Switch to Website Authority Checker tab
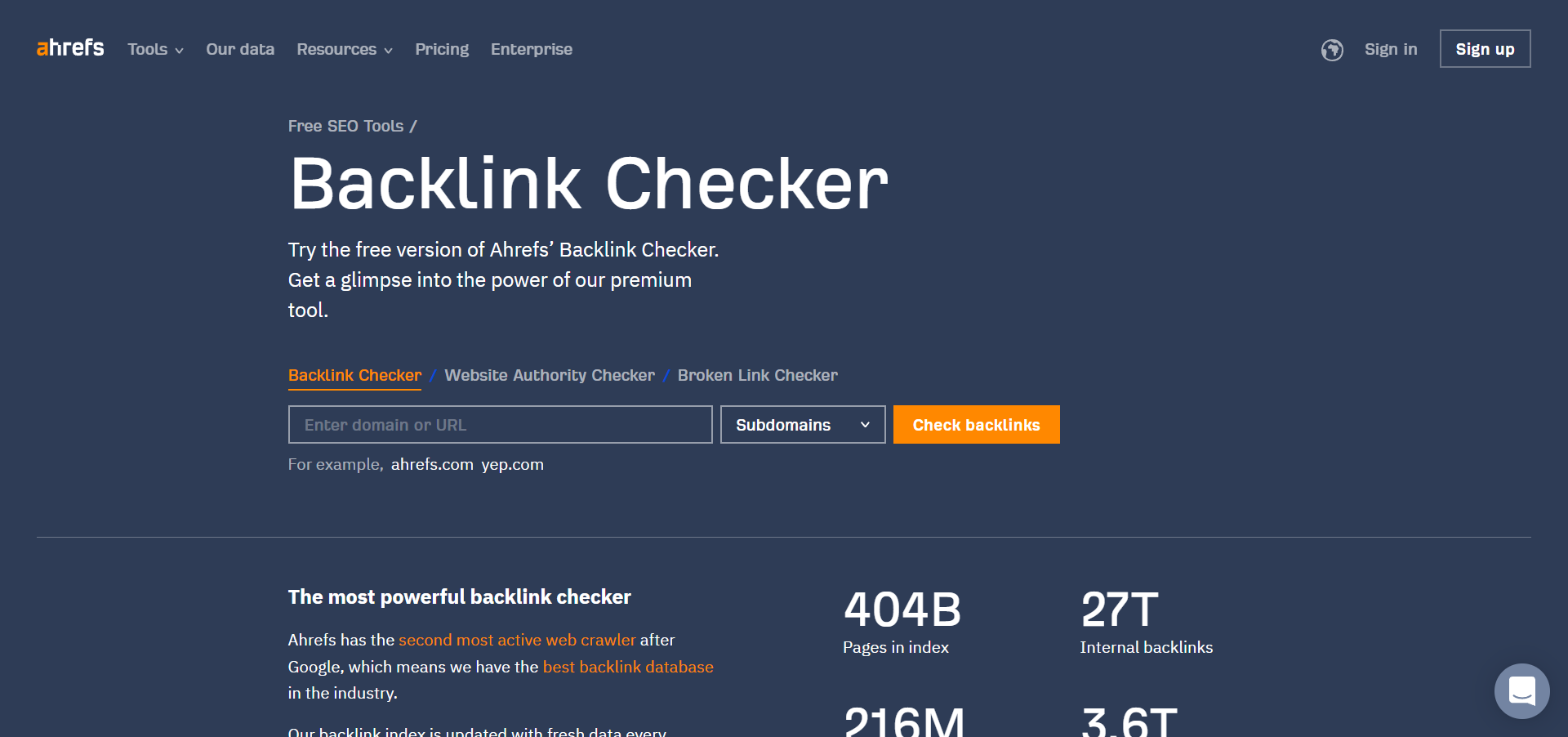Screen dimensions: 1568x737 coord(550,375)
